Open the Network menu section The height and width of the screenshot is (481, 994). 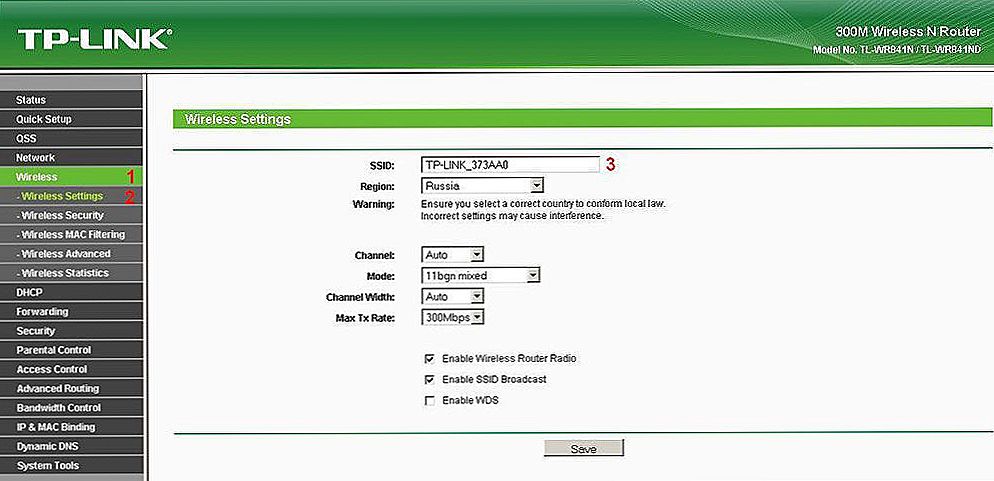click(x=71, y=157)
